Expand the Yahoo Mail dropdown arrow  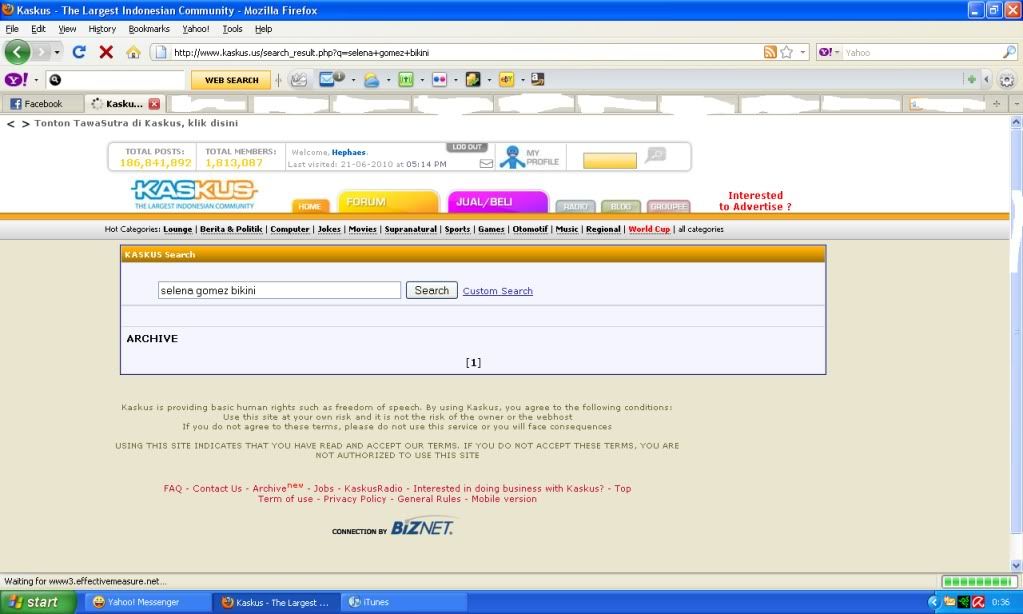[x=354, y=80]
